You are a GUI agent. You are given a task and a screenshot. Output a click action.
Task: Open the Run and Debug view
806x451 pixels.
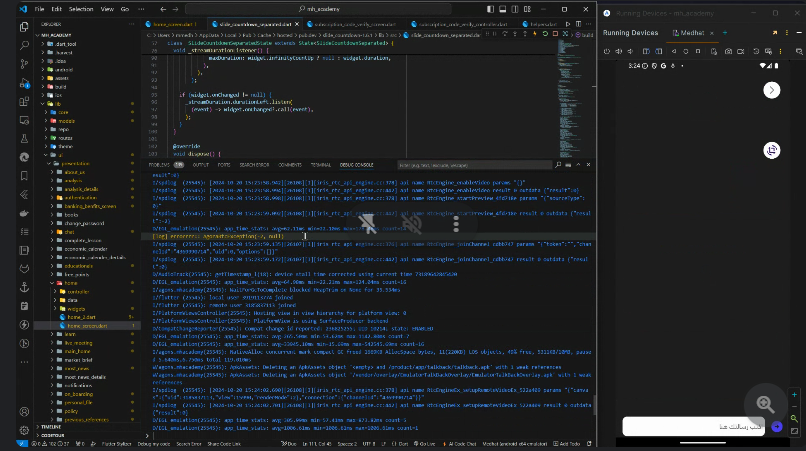24,83
